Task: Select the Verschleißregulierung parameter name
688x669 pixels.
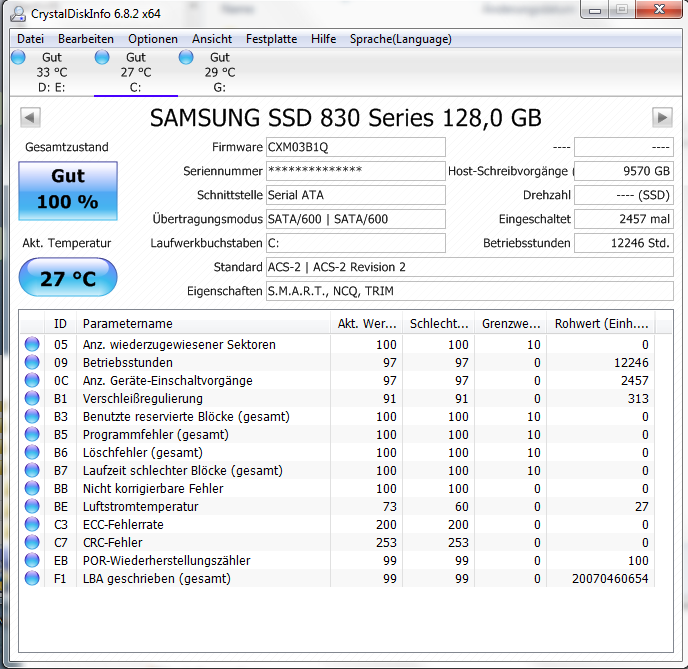Action: coord(143,398)
